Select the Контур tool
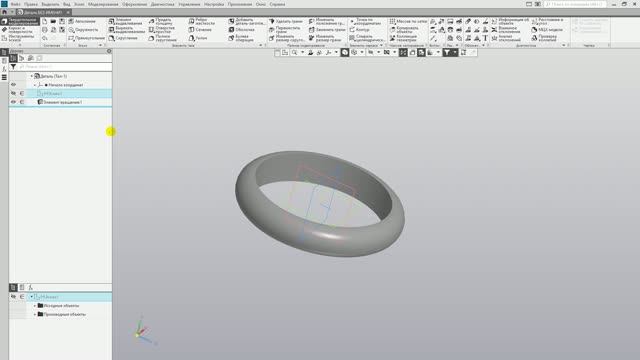 click(x=359, y=30)
